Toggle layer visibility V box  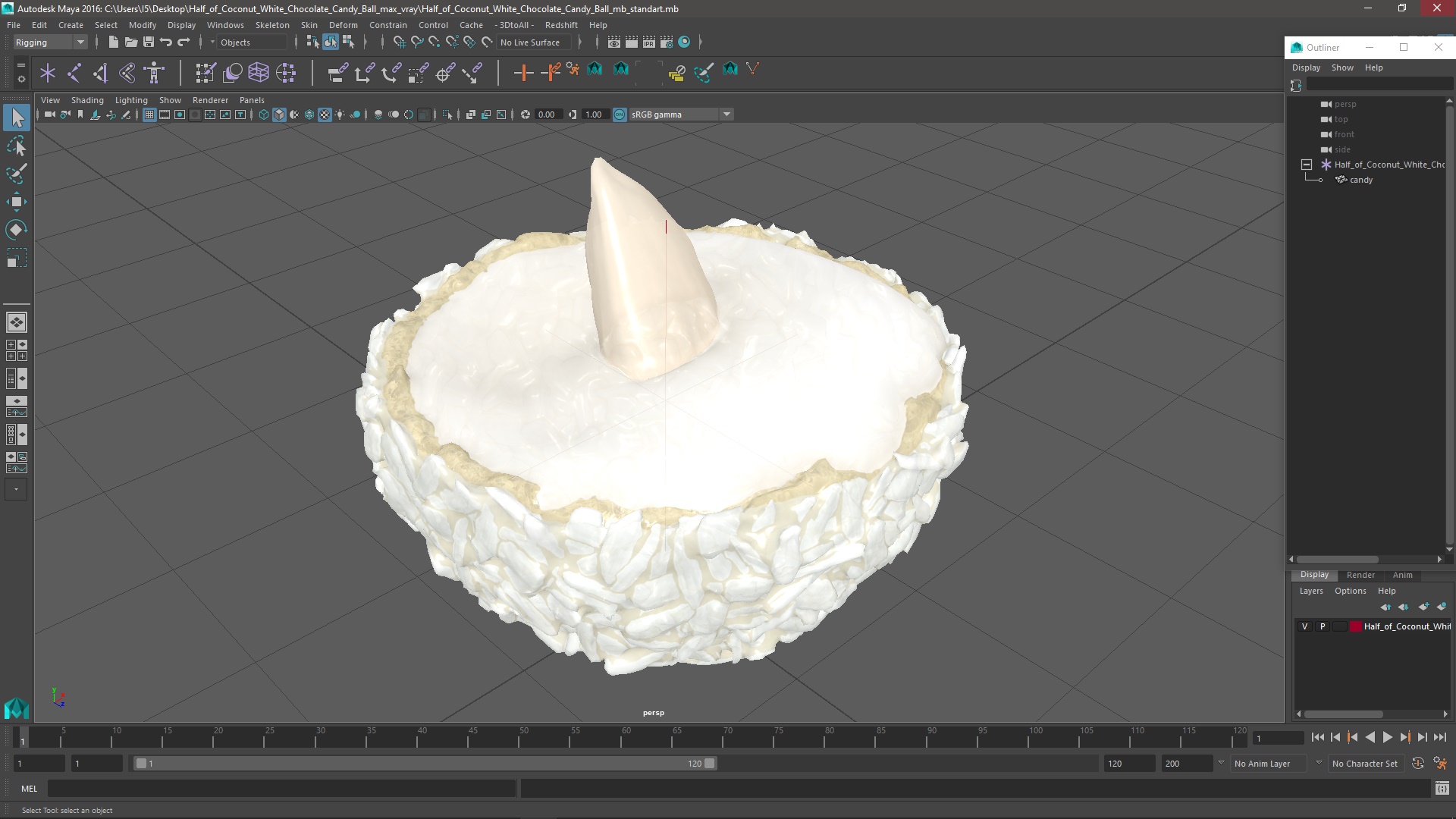(1304, 626)
